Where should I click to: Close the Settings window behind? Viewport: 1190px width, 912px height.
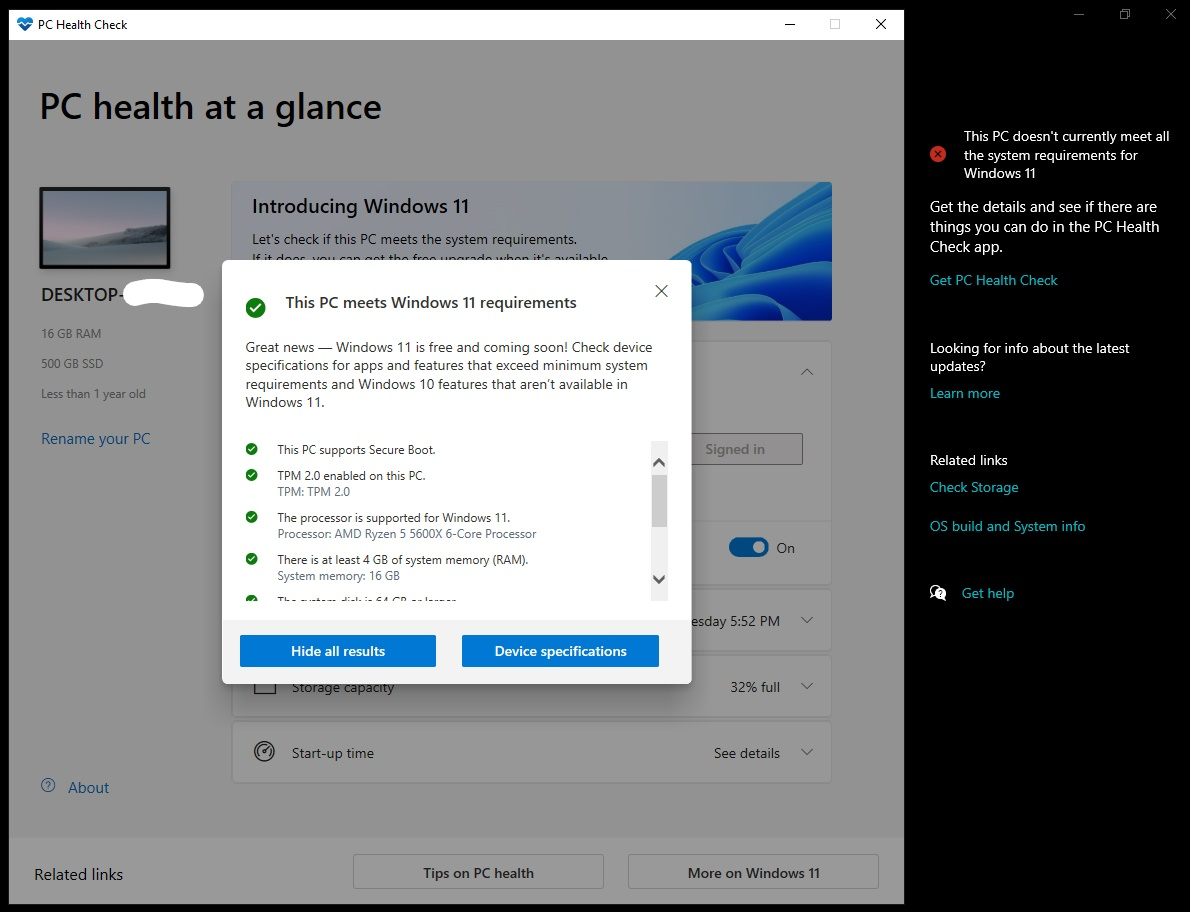(1170, 14)
